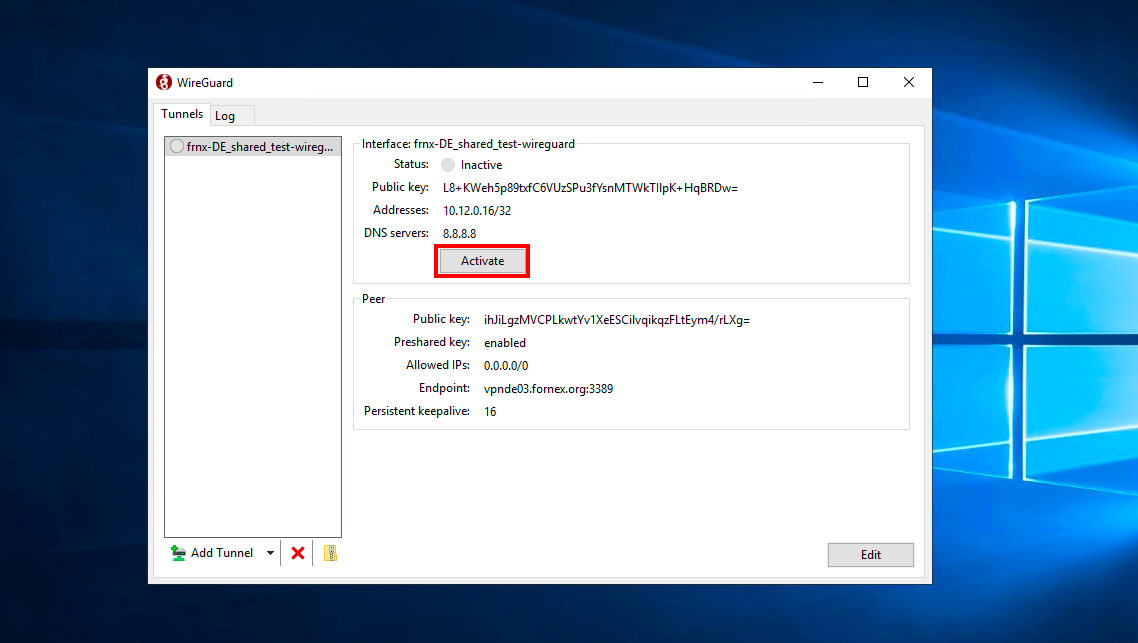Open the Edit tunnel dialog
Screen dimensions: 1138x643
(870, 554)
